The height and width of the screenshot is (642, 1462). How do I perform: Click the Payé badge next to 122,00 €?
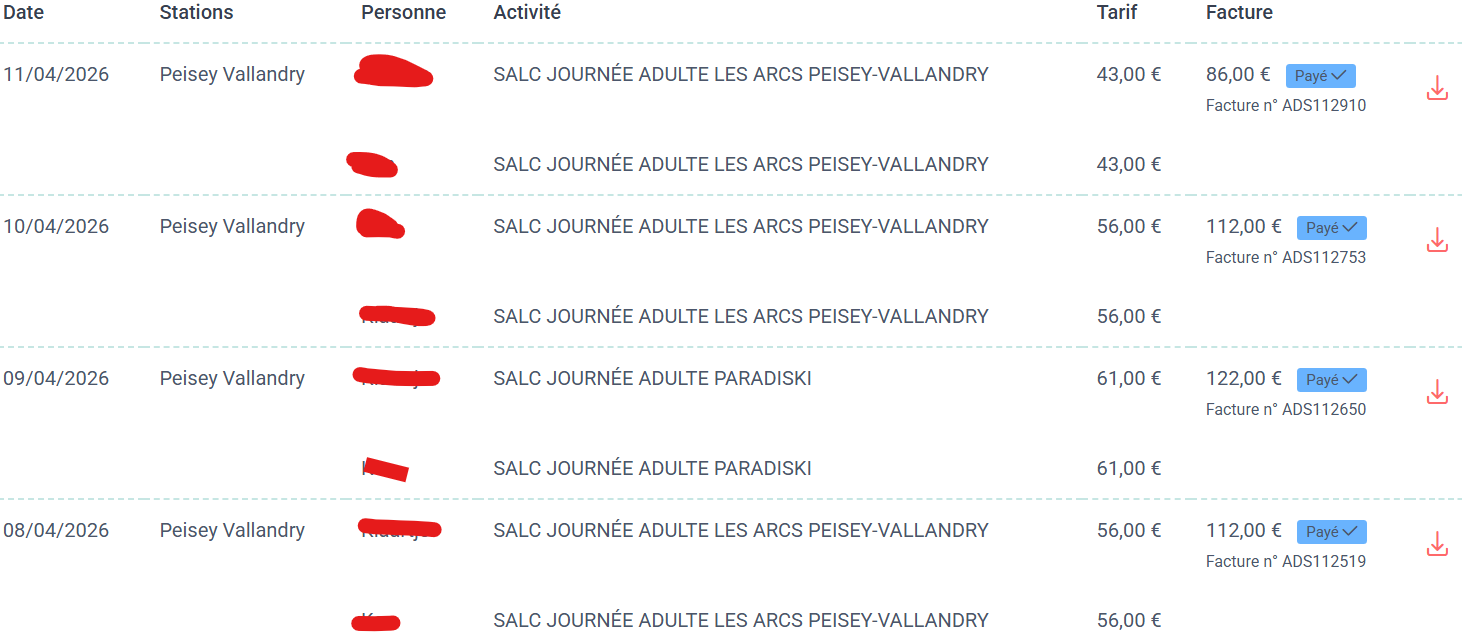1331,380
